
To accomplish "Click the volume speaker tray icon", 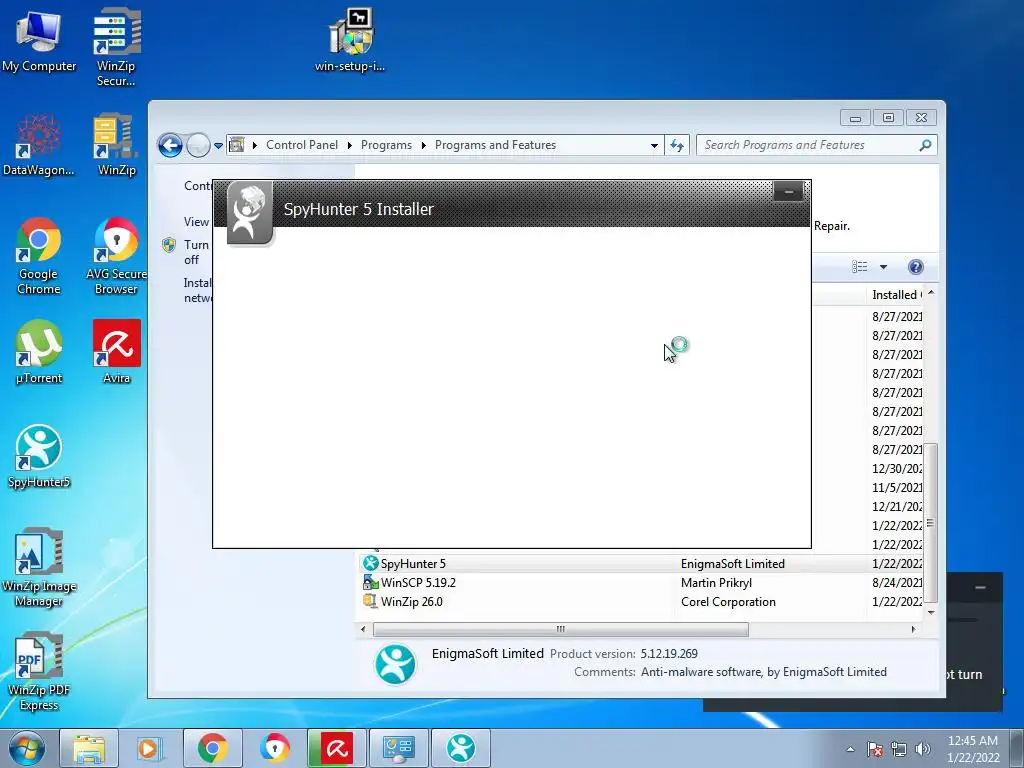I will pos(922,749).
